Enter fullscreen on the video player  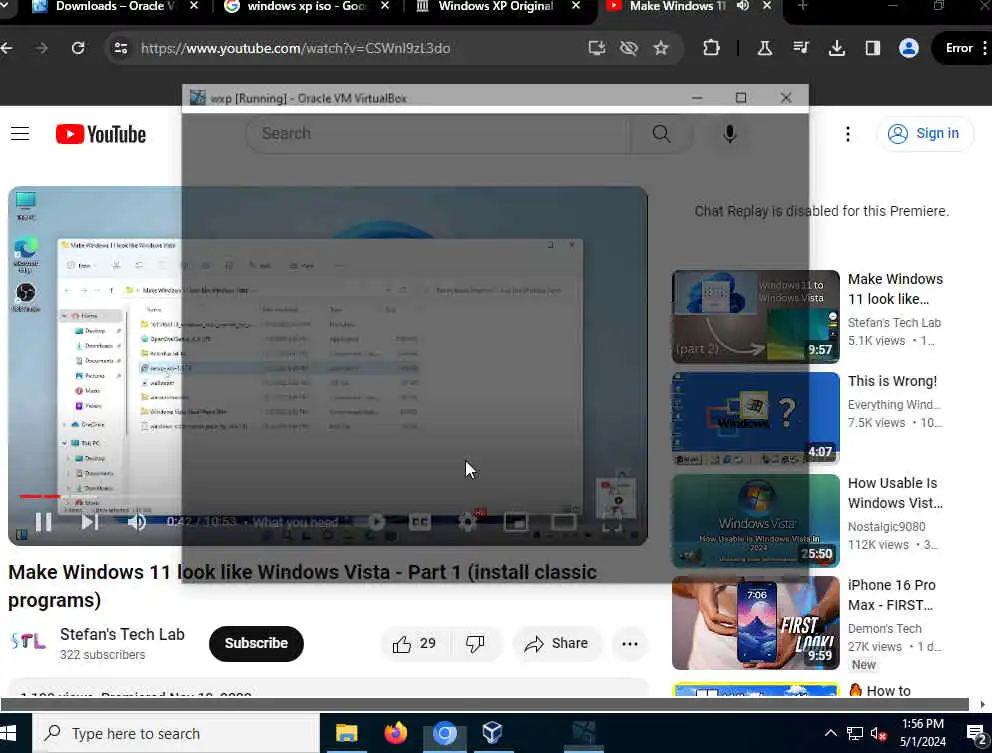(611, 522)
